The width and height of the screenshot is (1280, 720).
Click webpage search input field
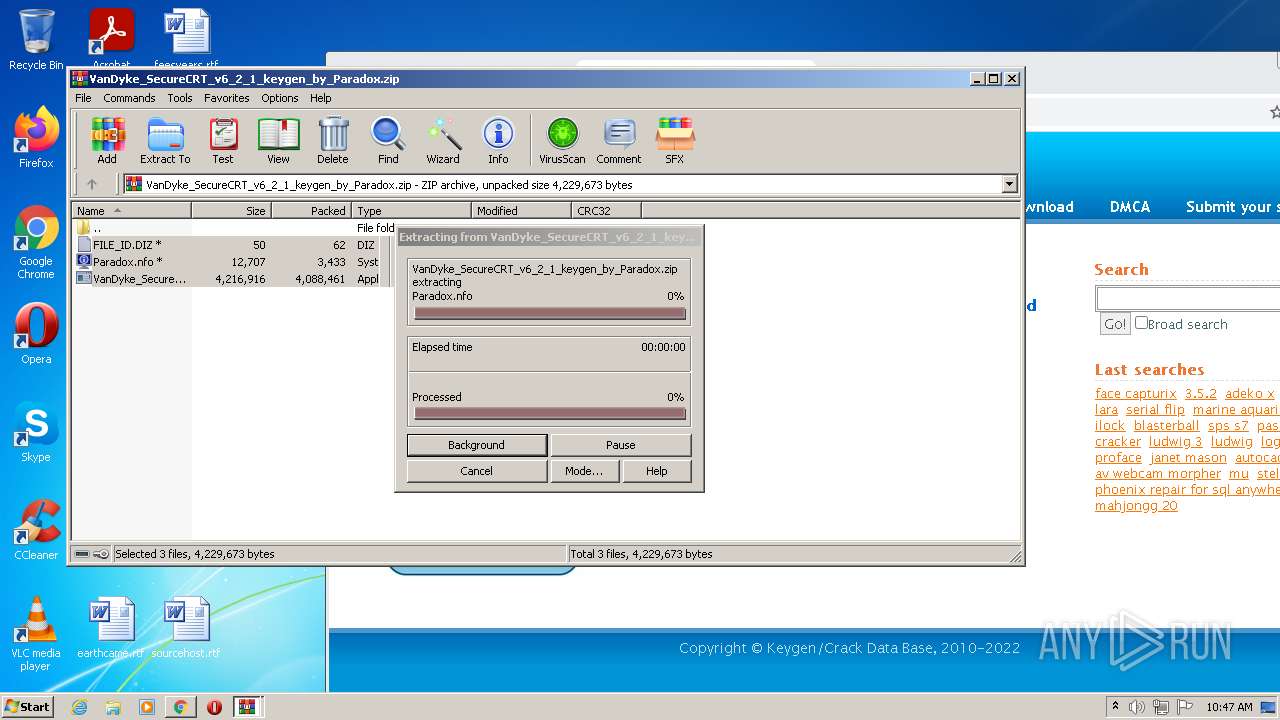(1188, 299)
